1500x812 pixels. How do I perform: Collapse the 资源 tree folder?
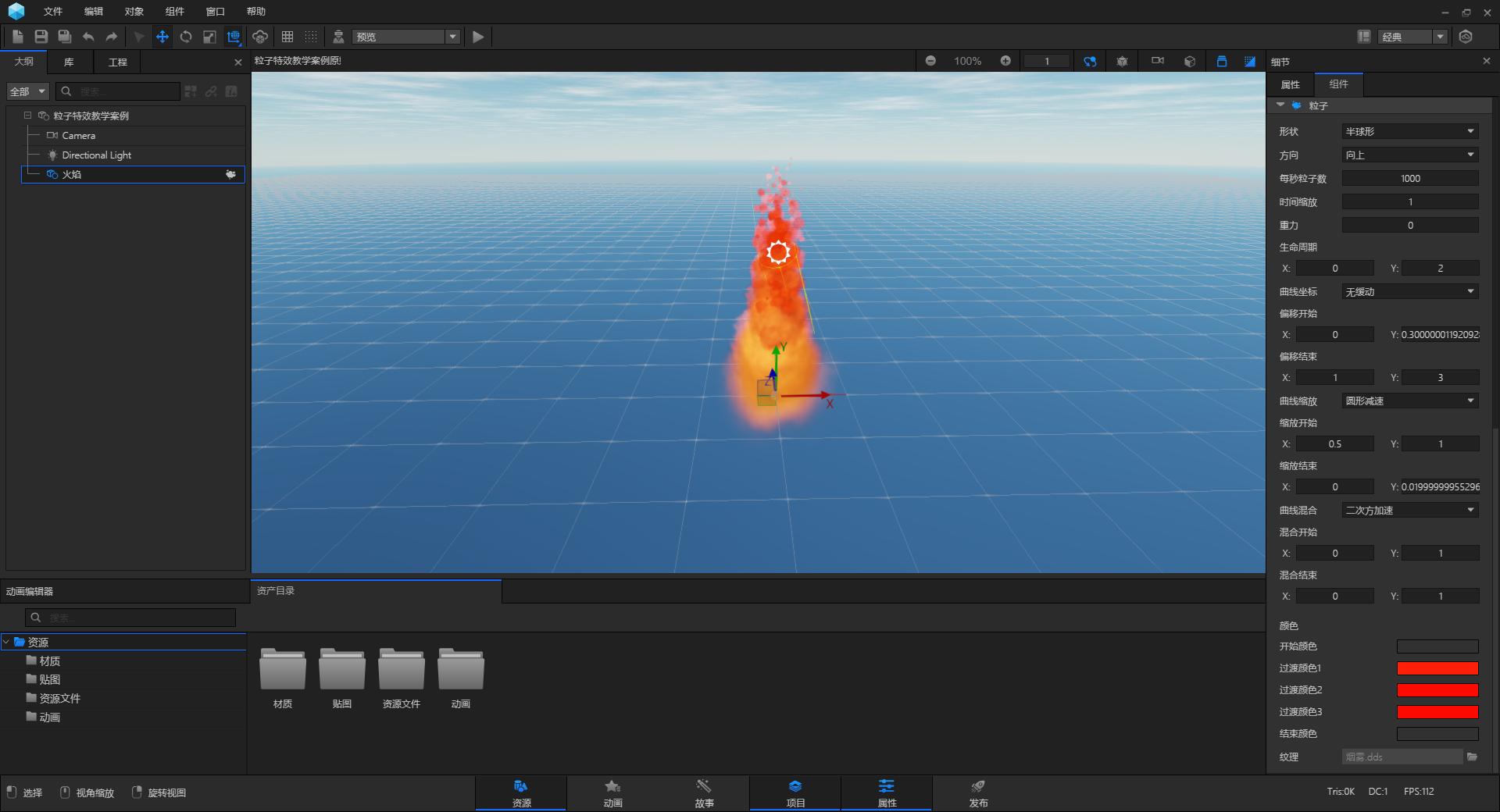(6, 642)
